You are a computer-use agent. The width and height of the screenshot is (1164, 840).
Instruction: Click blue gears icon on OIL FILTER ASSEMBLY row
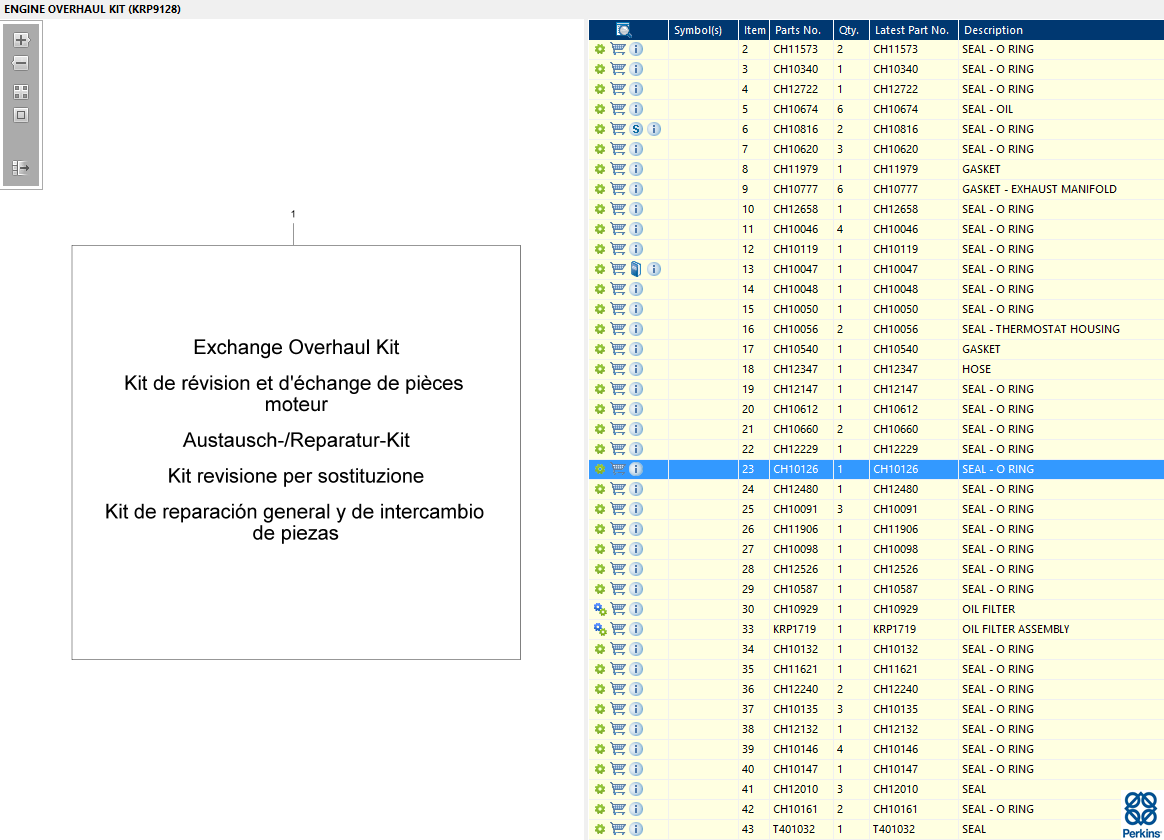(x=600, y=629)
